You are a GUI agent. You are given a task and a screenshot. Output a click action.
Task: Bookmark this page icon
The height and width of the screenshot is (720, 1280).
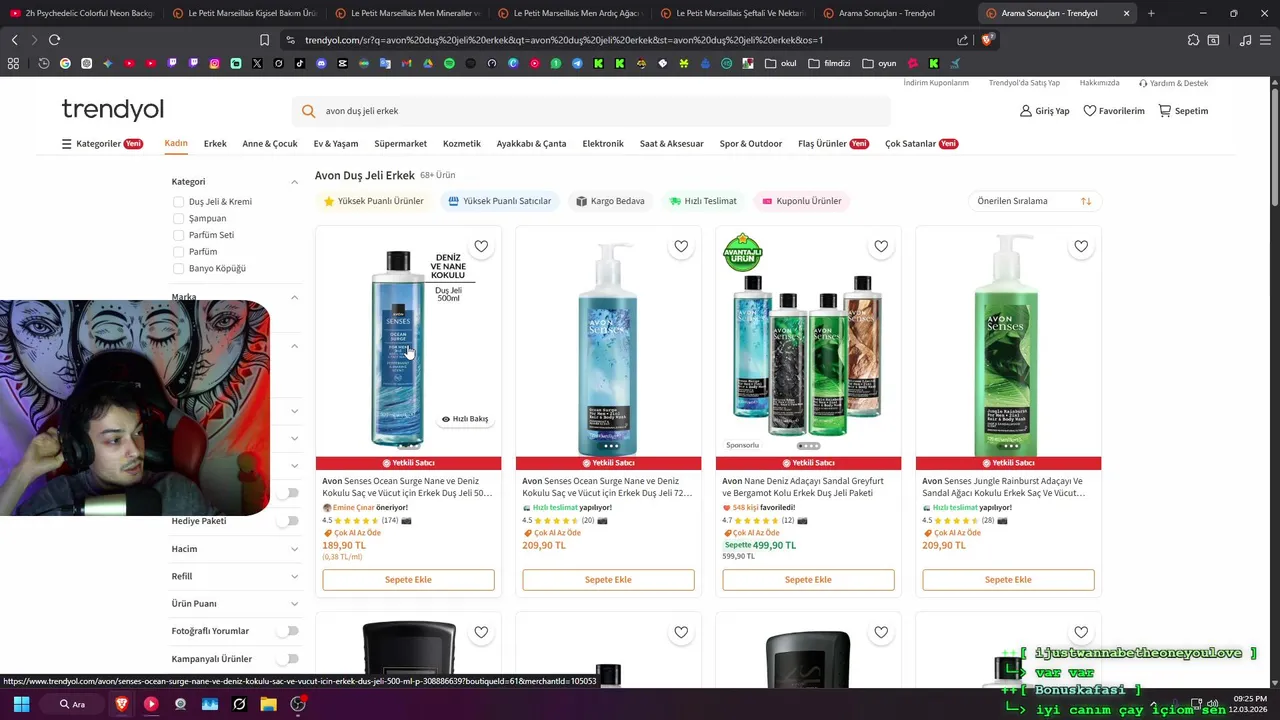click(x=264, y=40)
